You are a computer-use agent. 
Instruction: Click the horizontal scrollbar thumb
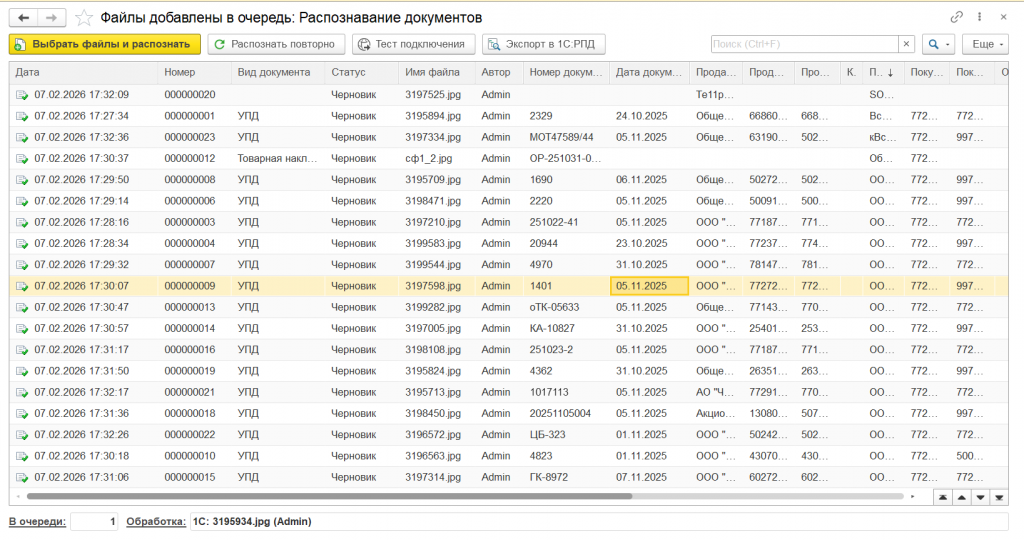pos(329,496)
